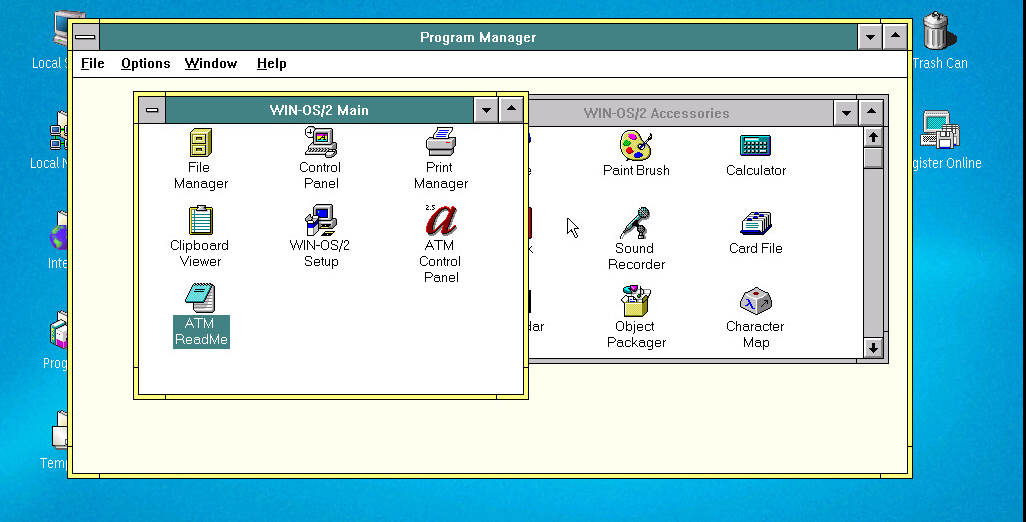Open the ATM ReadMe document icon
Image resolution: width=1026 pixels, height=522 pixels.
200,299
